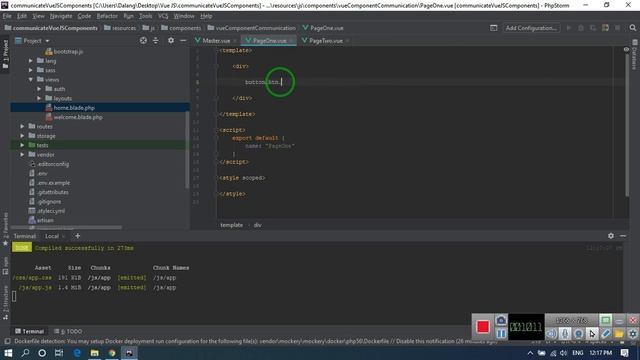Open recorder drawing pen tool
The image size is (640, 360).
click(606, 333)
